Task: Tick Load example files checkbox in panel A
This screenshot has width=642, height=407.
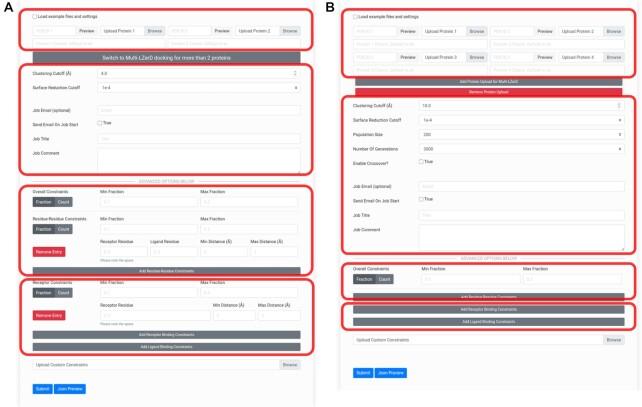Action: [x=34, y=17]
